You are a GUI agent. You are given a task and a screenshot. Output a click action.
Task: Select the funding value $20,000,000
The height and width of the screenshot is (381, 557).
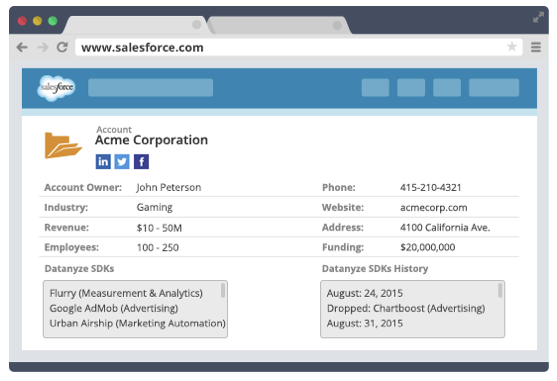(x=427, y=247)
